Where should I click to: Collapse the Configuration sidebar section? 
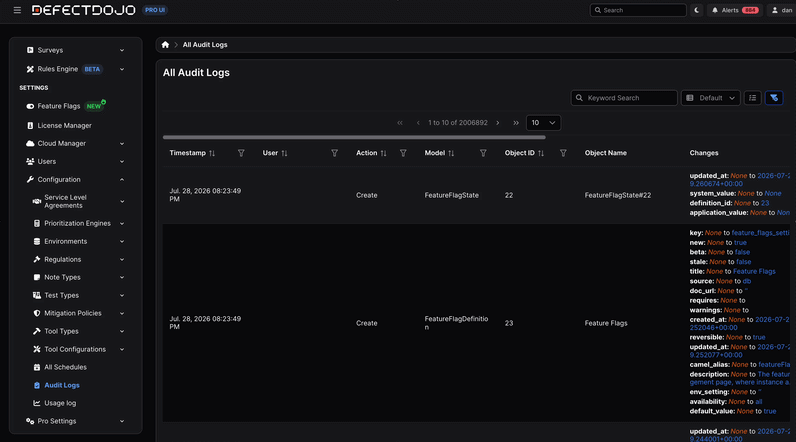(x=75, y=180)
